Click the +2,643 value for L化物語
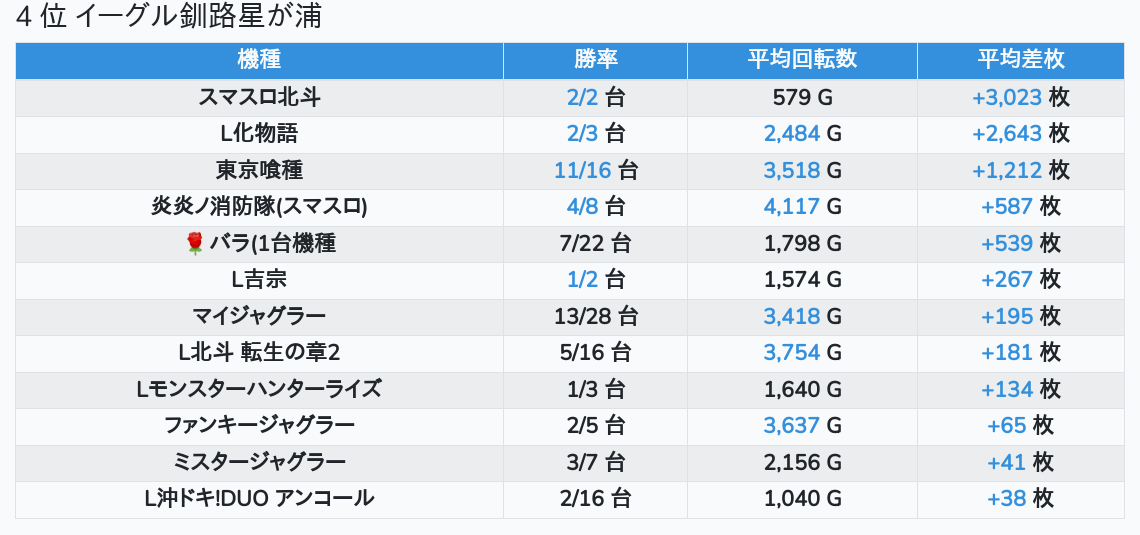 (x=1006, y=134)
